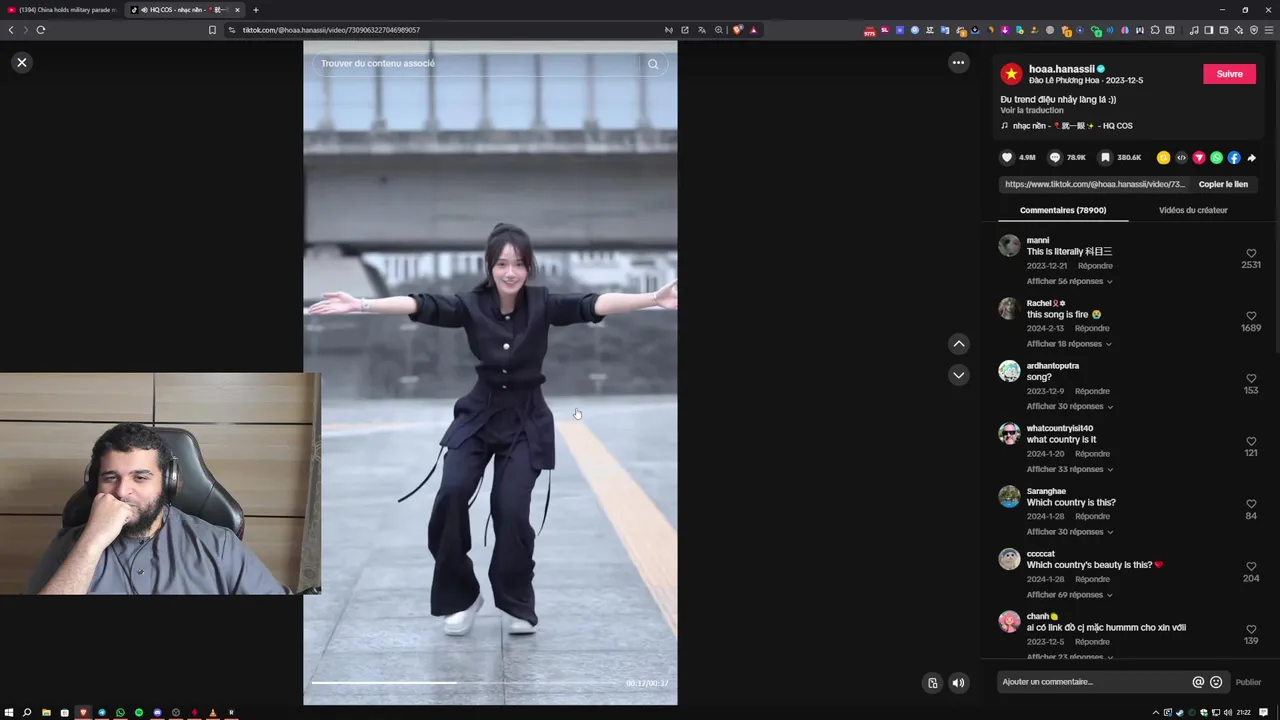
Task: Click the Ajouter un commentaire input field
Action: (x=1095, y=682)
